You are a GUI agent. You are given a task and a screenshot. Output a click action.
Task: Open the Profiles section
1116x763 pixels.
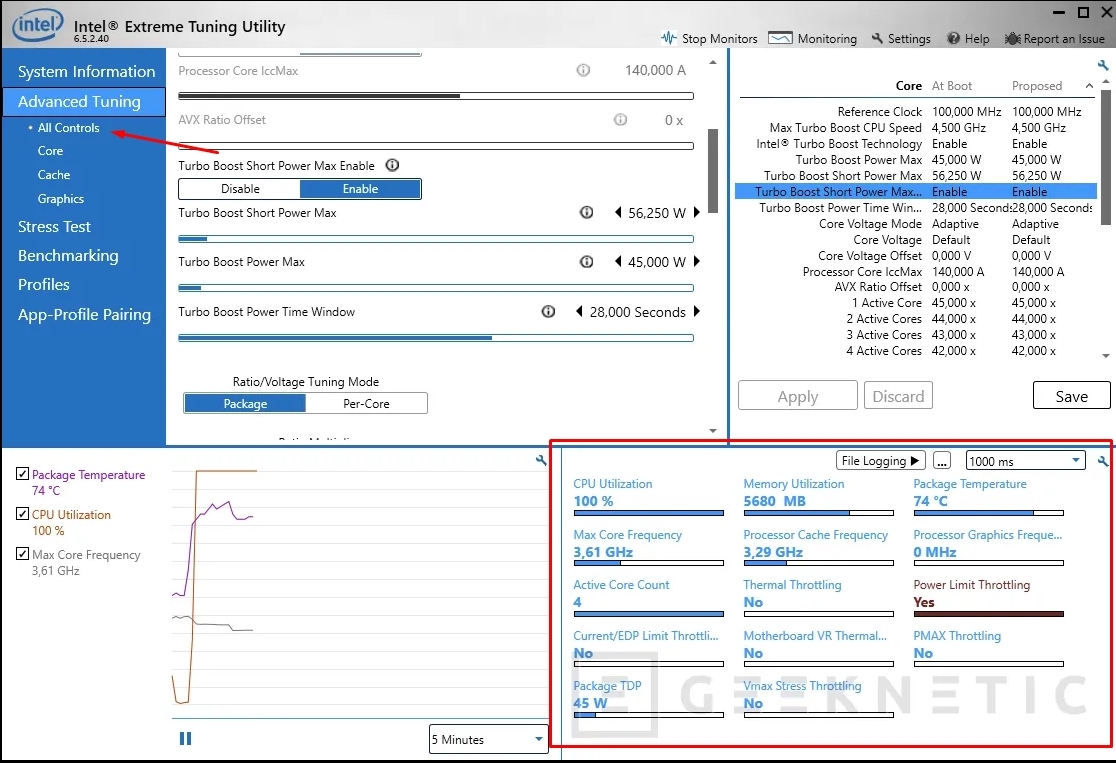[x=43, y=285]
